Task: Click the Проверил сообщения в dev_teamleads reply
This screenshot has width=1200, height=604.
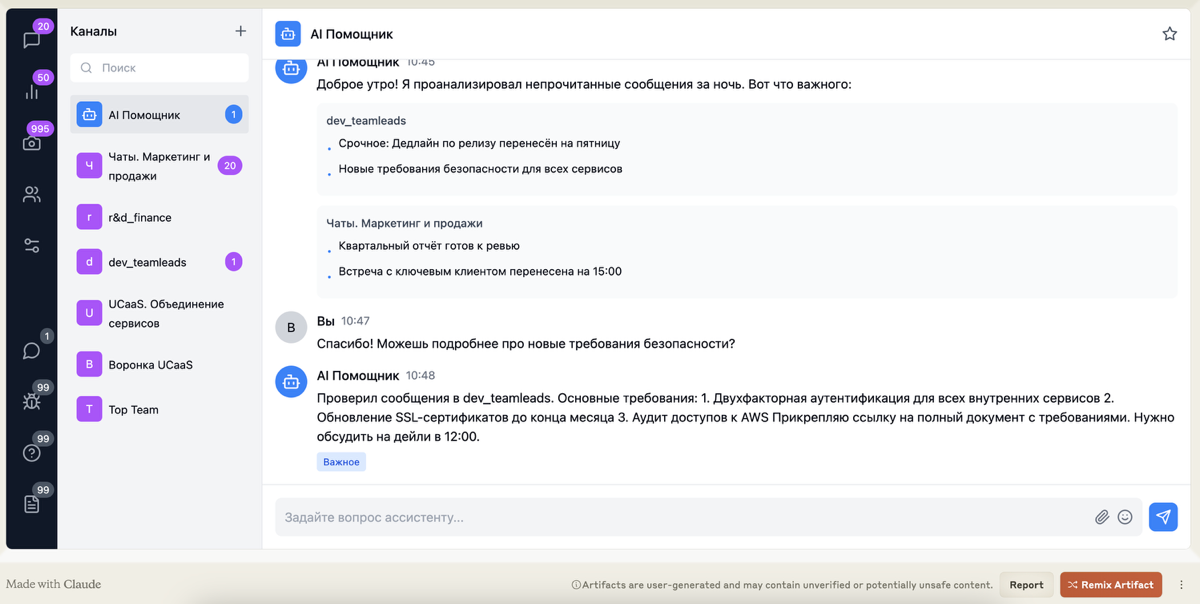Action: pos(746,417)
